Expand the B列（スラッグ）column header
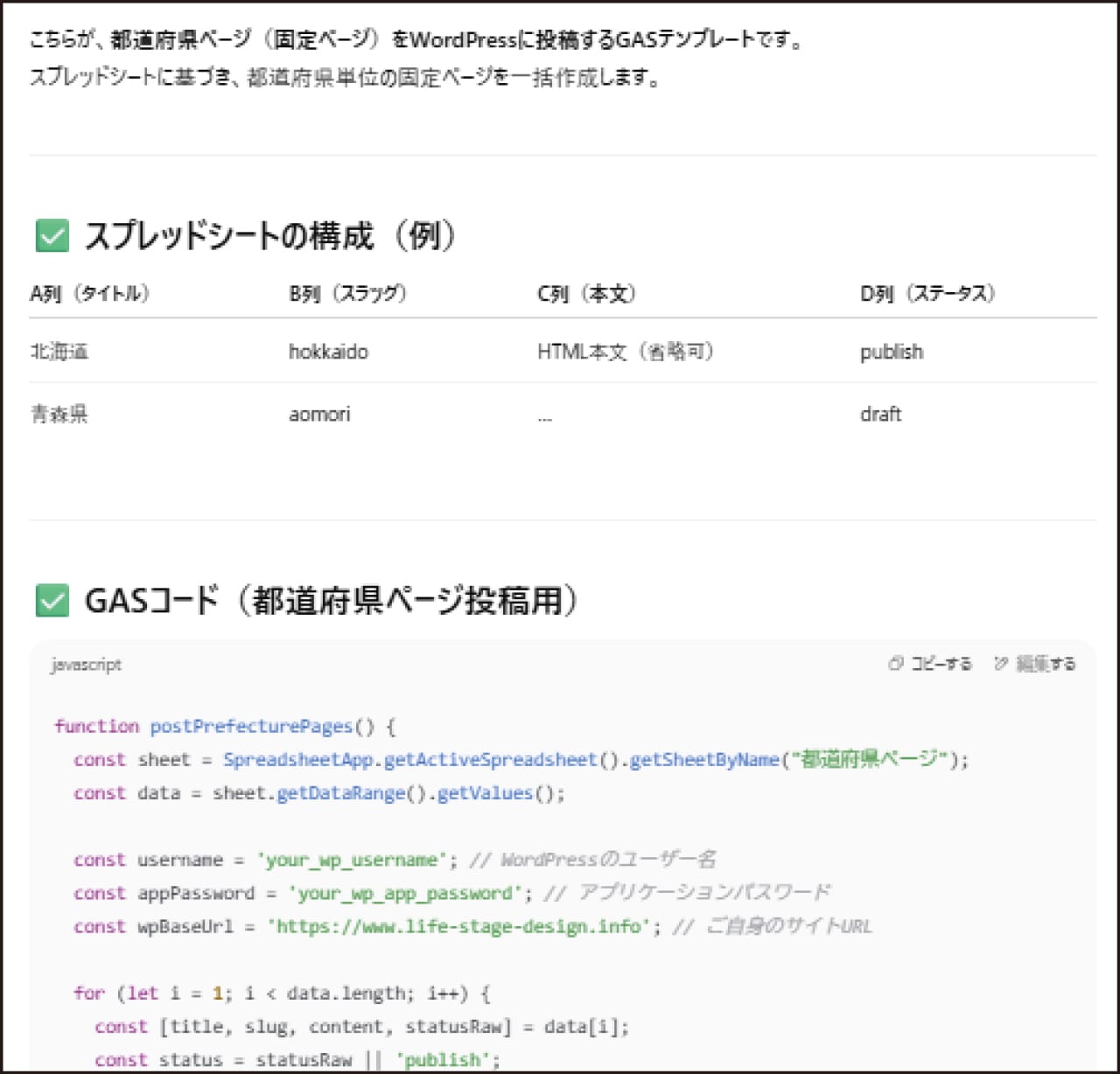This screenshot has width=1120, height=1074. pos(346,294)
